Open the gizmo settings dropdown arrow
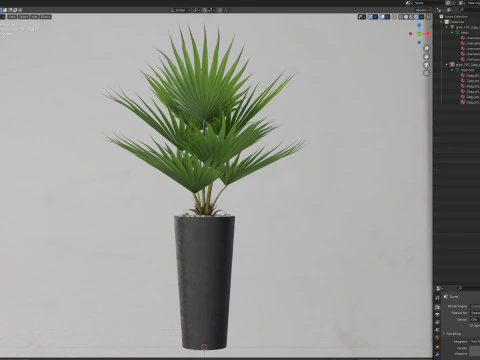Screen dimensions: 480x360 [375, 17]
